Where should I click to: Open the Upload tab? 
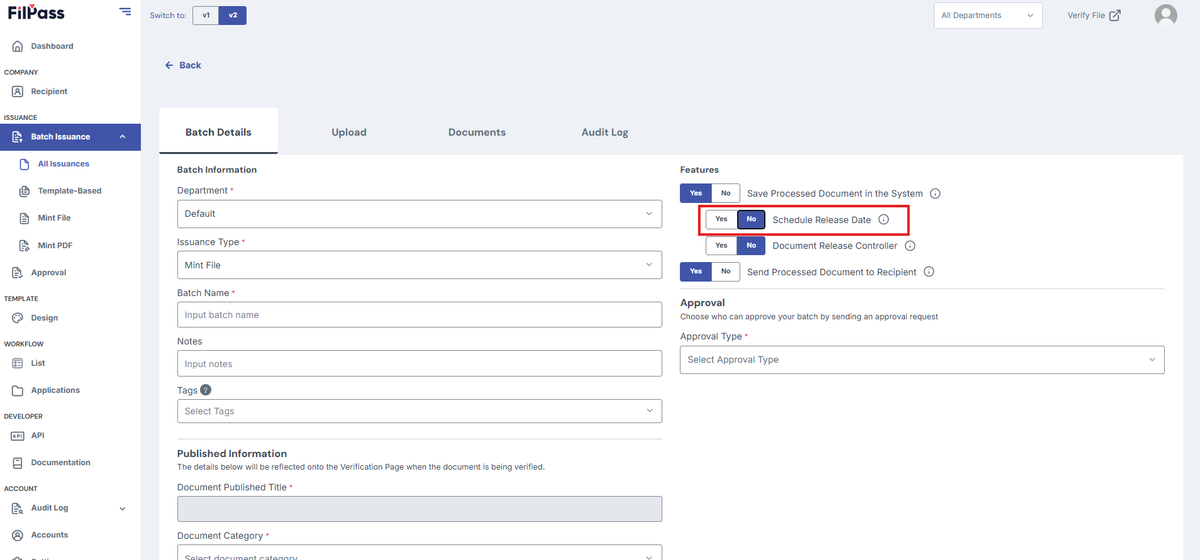coord(349,132)
